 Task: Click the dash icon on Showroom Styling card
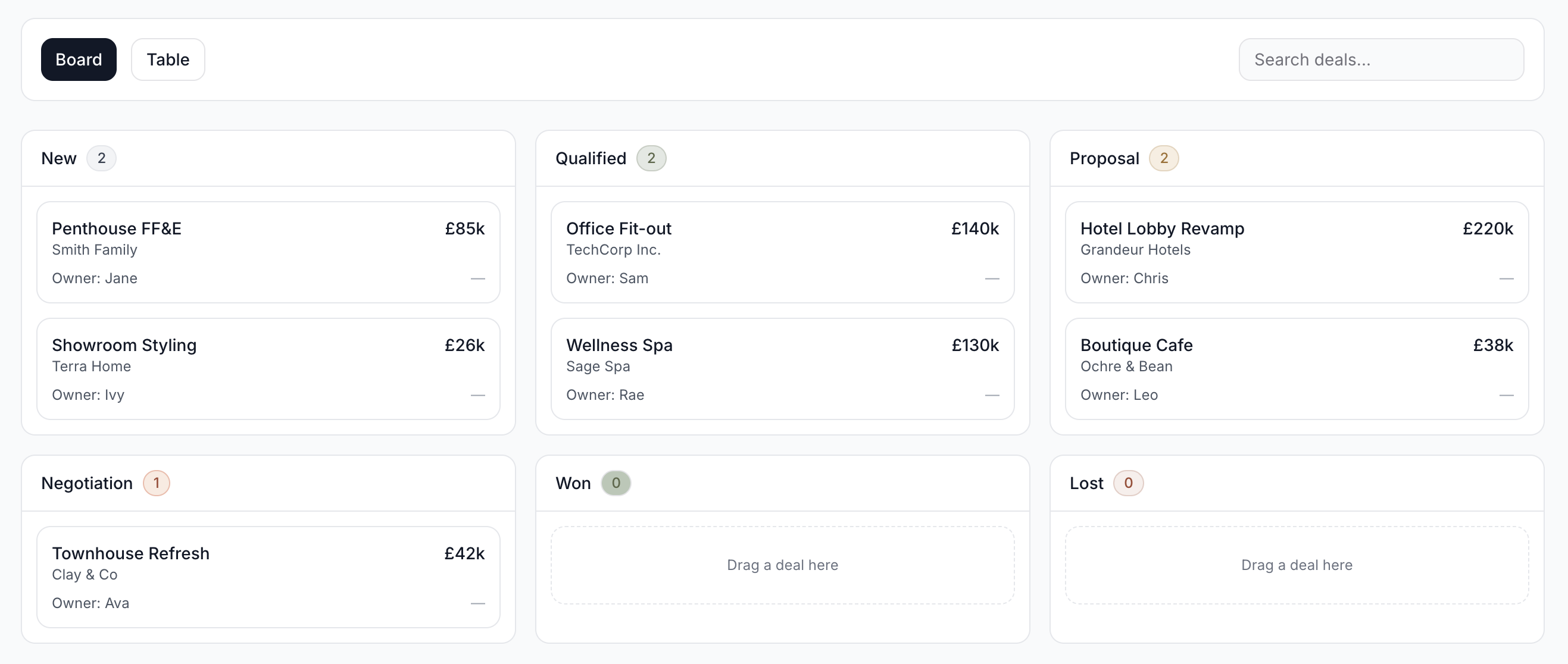coord(479,395)
